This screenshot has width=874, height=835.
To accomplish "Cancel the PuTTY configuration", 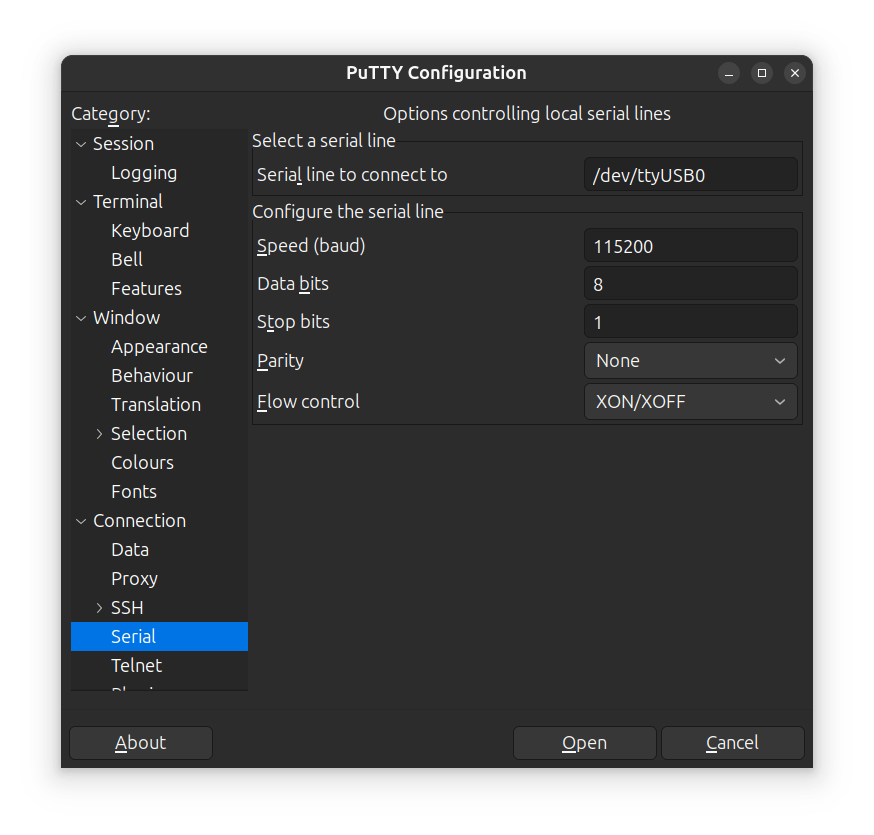I will coord(732,743).
